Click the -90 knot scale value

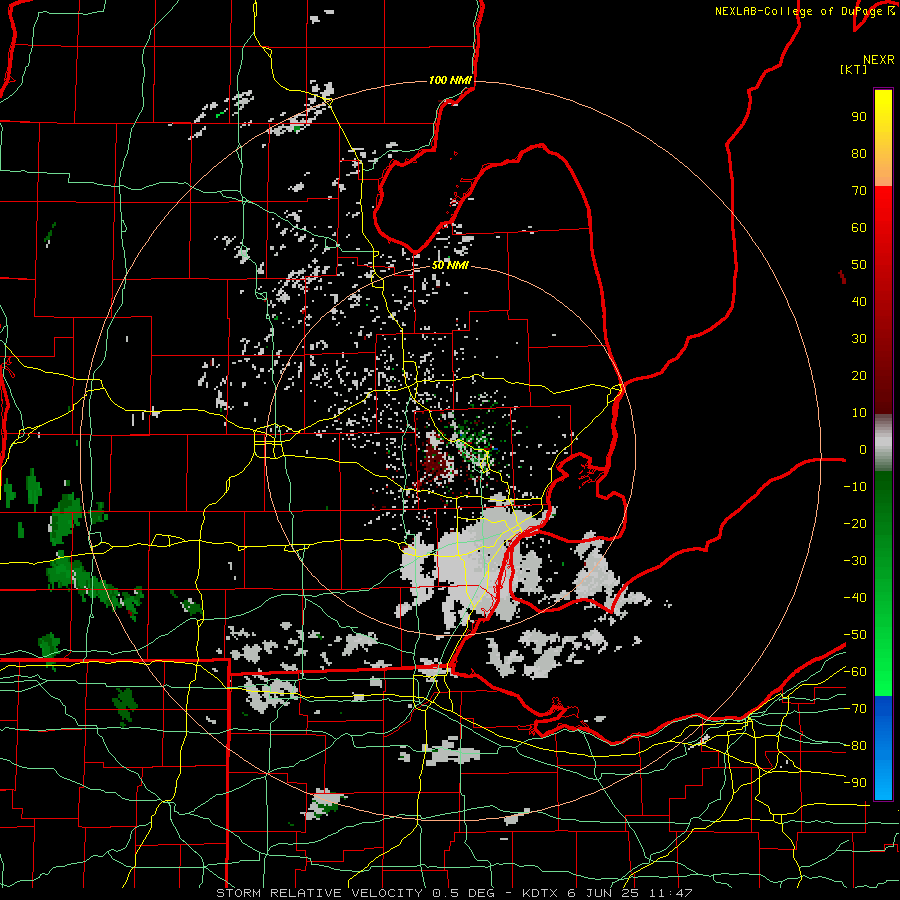coord(855,782)
